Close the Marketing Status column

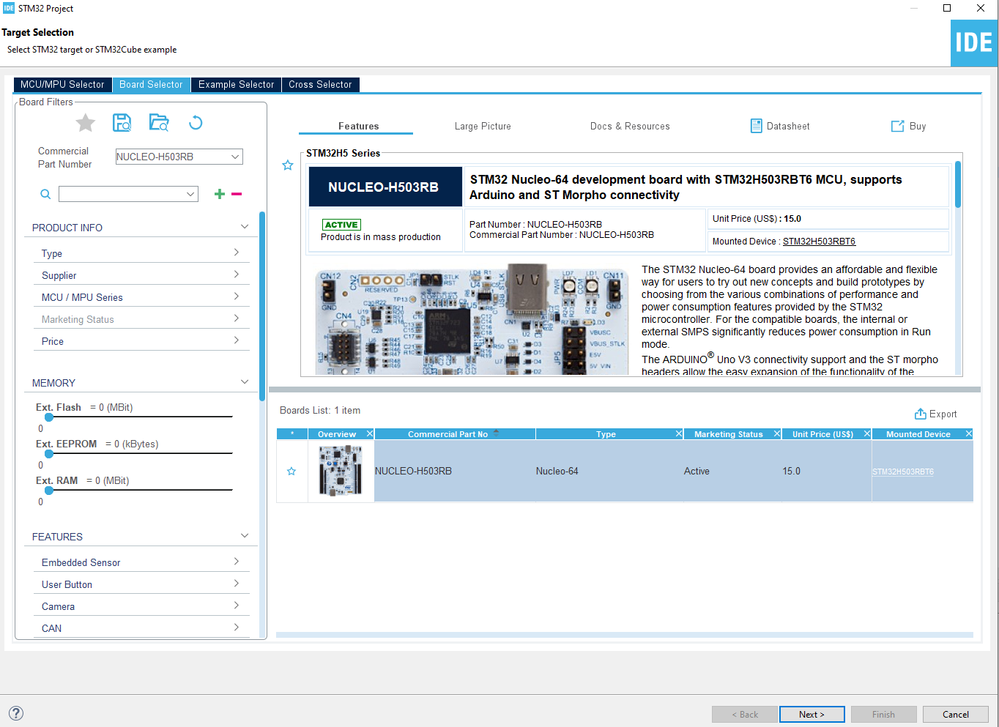point(777,434)
